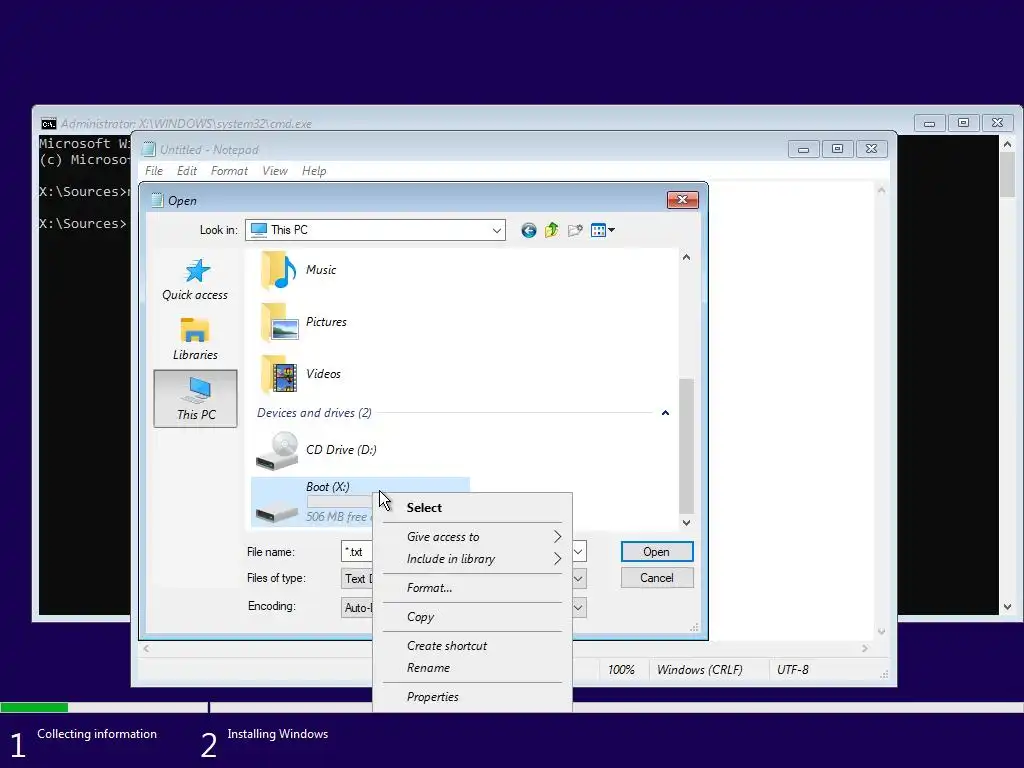
Task: Open Notepad's View menu
Action: click(275, 171)
